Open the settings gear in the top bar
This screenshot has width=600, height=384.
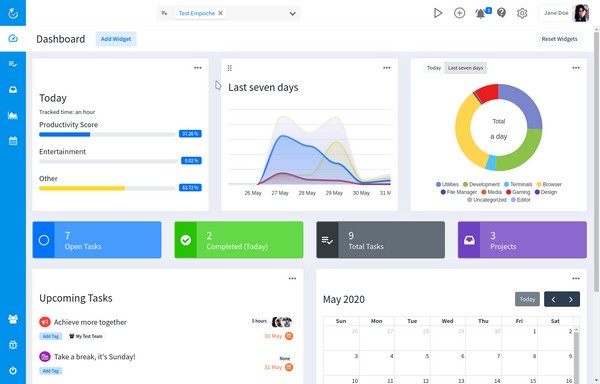tap(522, 13)
